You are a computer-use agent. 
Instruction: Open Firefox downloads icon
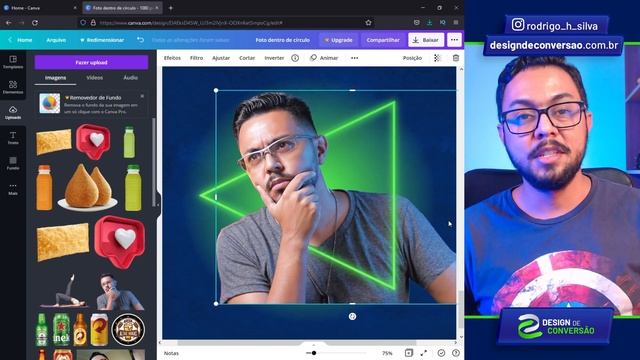tap(429, 23)
